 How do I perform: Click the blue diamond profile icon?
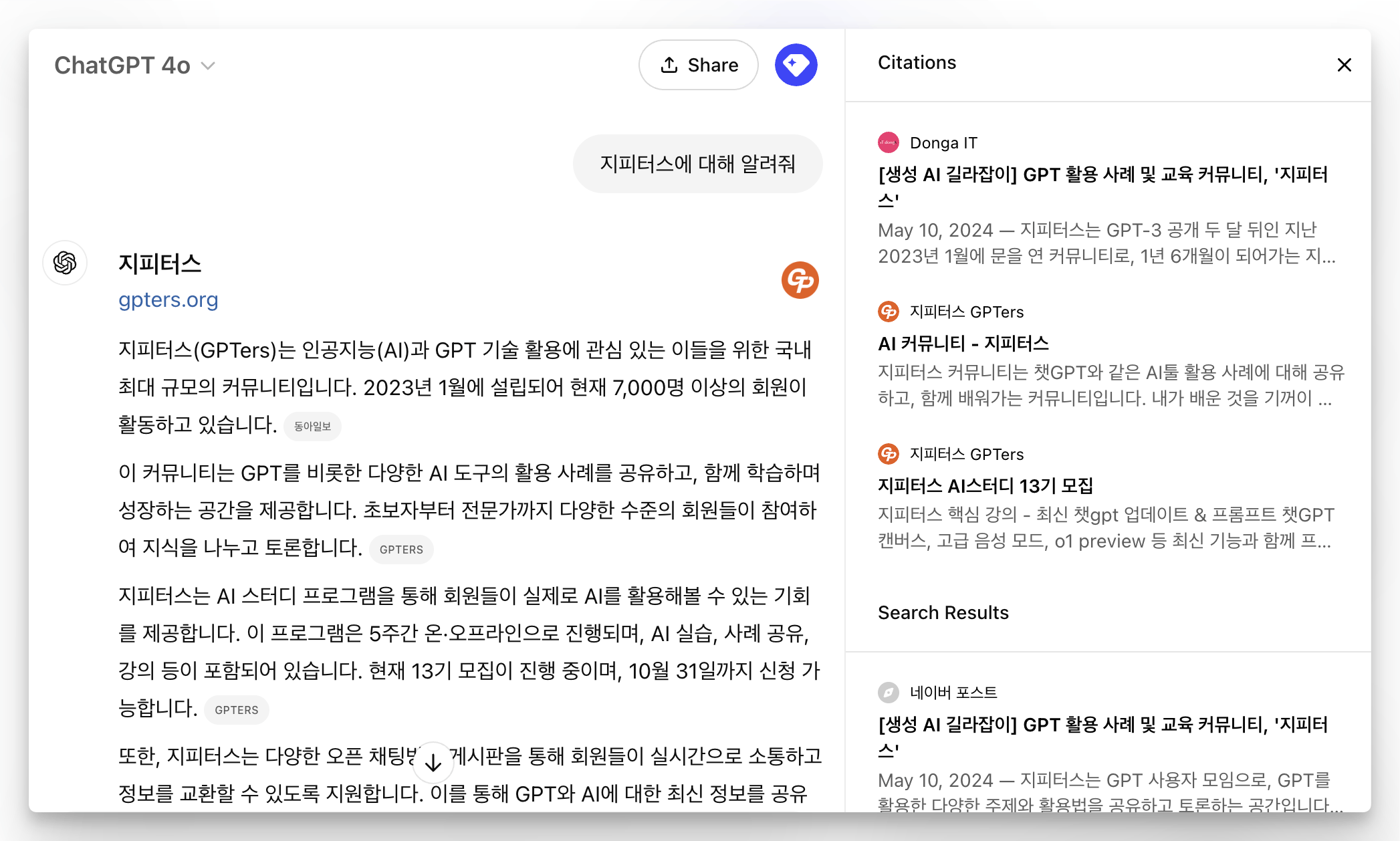796,65
